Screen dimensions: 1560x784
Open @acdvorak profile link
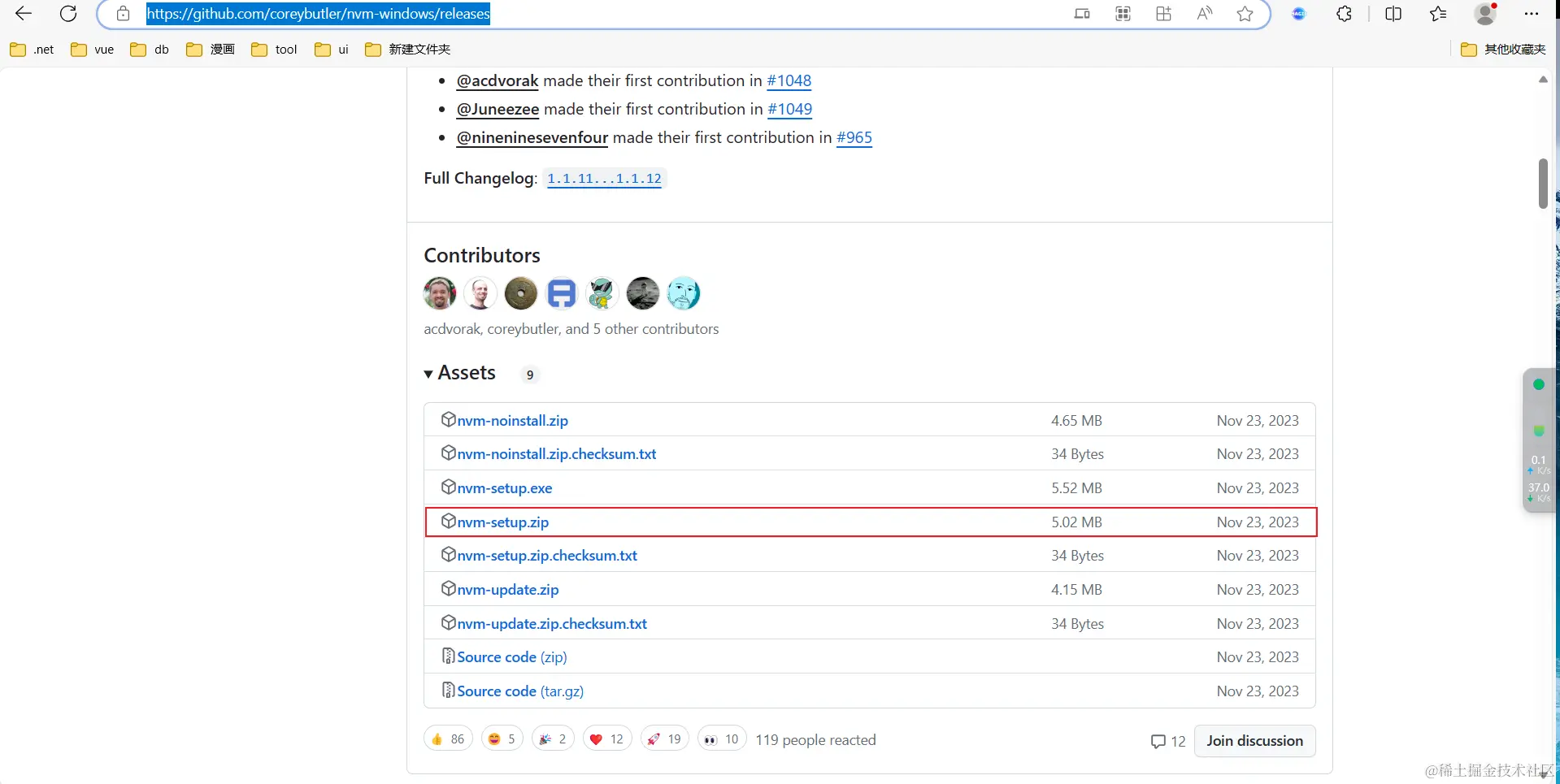pos(498,81)
